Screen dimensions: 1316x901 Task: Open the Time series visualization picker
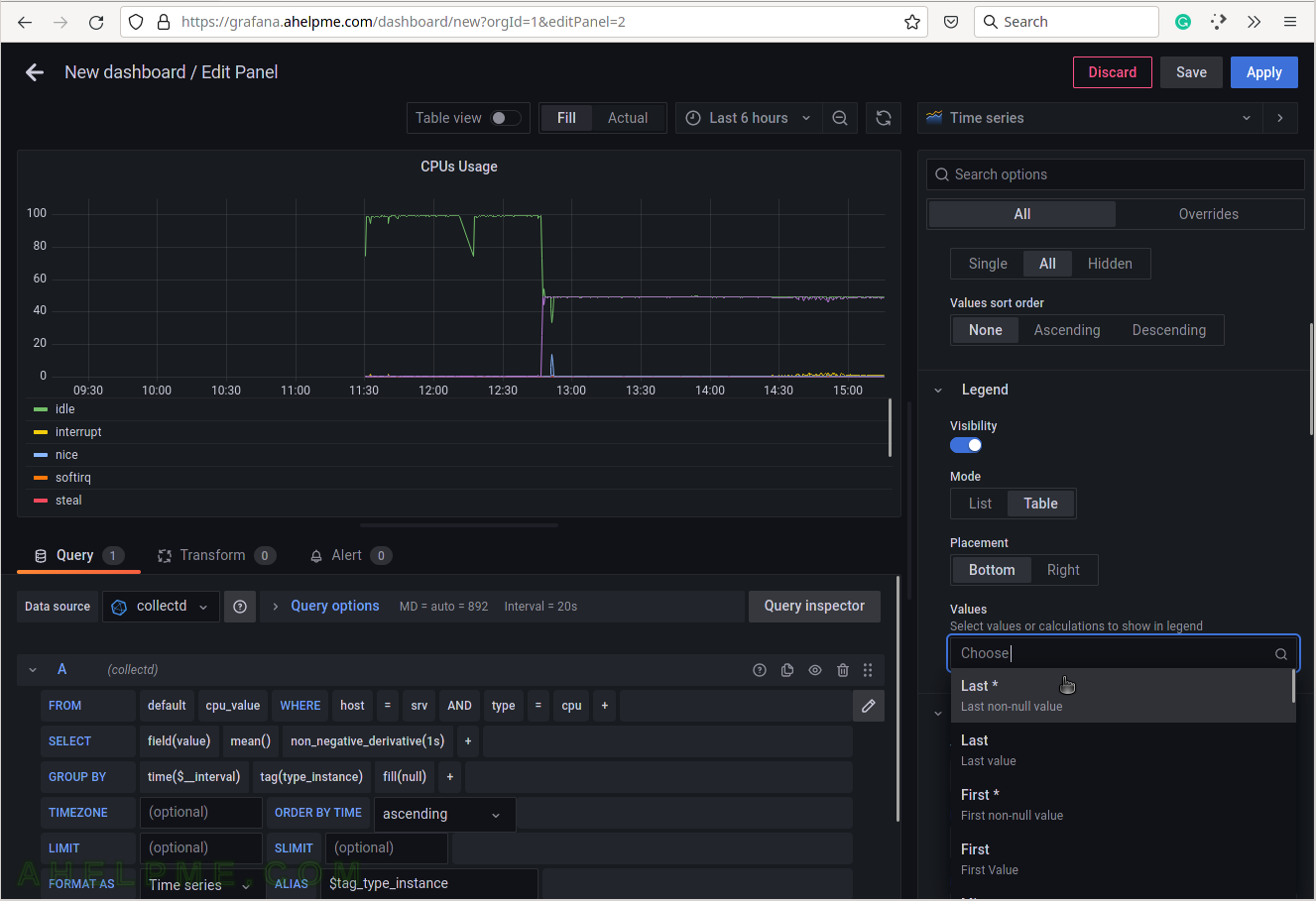pos(1090,118)
